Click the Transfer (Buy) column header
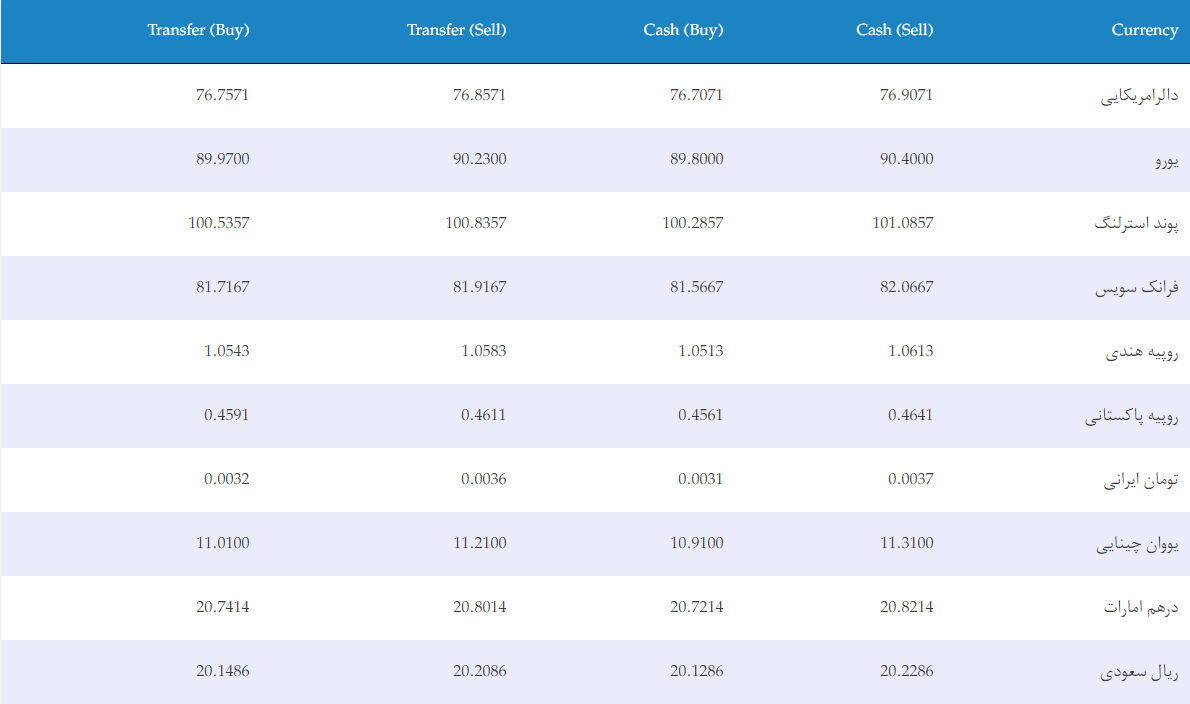 coord(198,30)
